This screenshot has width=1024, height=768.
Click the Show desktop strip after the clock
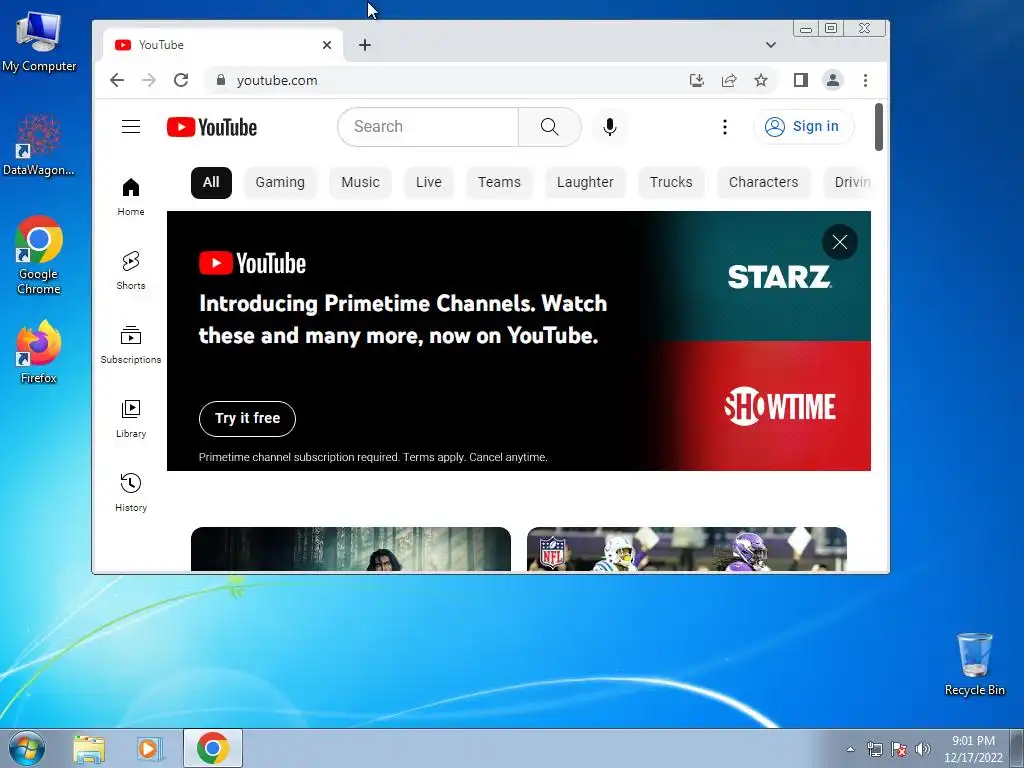[x=1017, y=749]
